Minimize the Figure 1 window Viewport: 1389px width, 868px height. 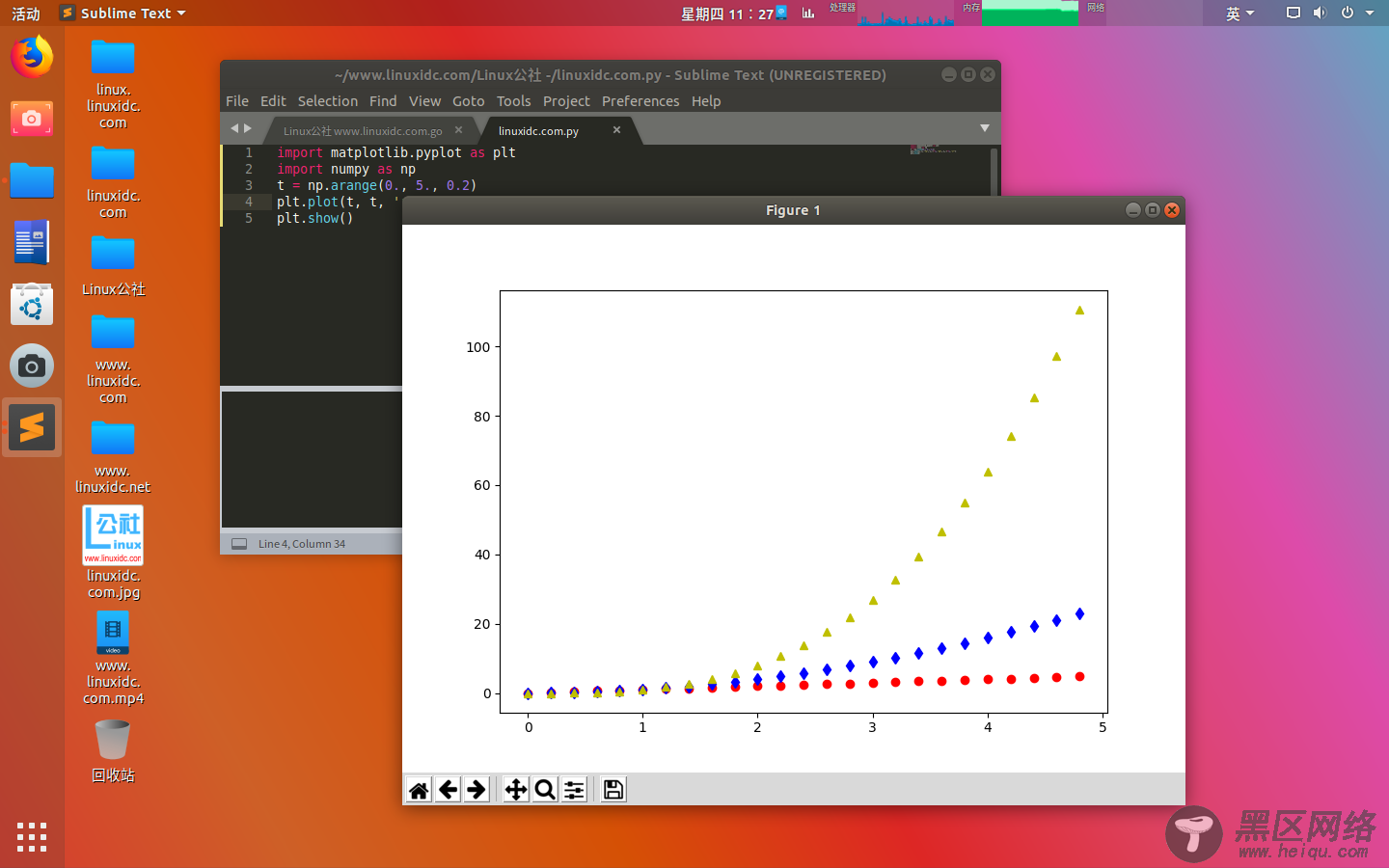tap(1133, 210)
